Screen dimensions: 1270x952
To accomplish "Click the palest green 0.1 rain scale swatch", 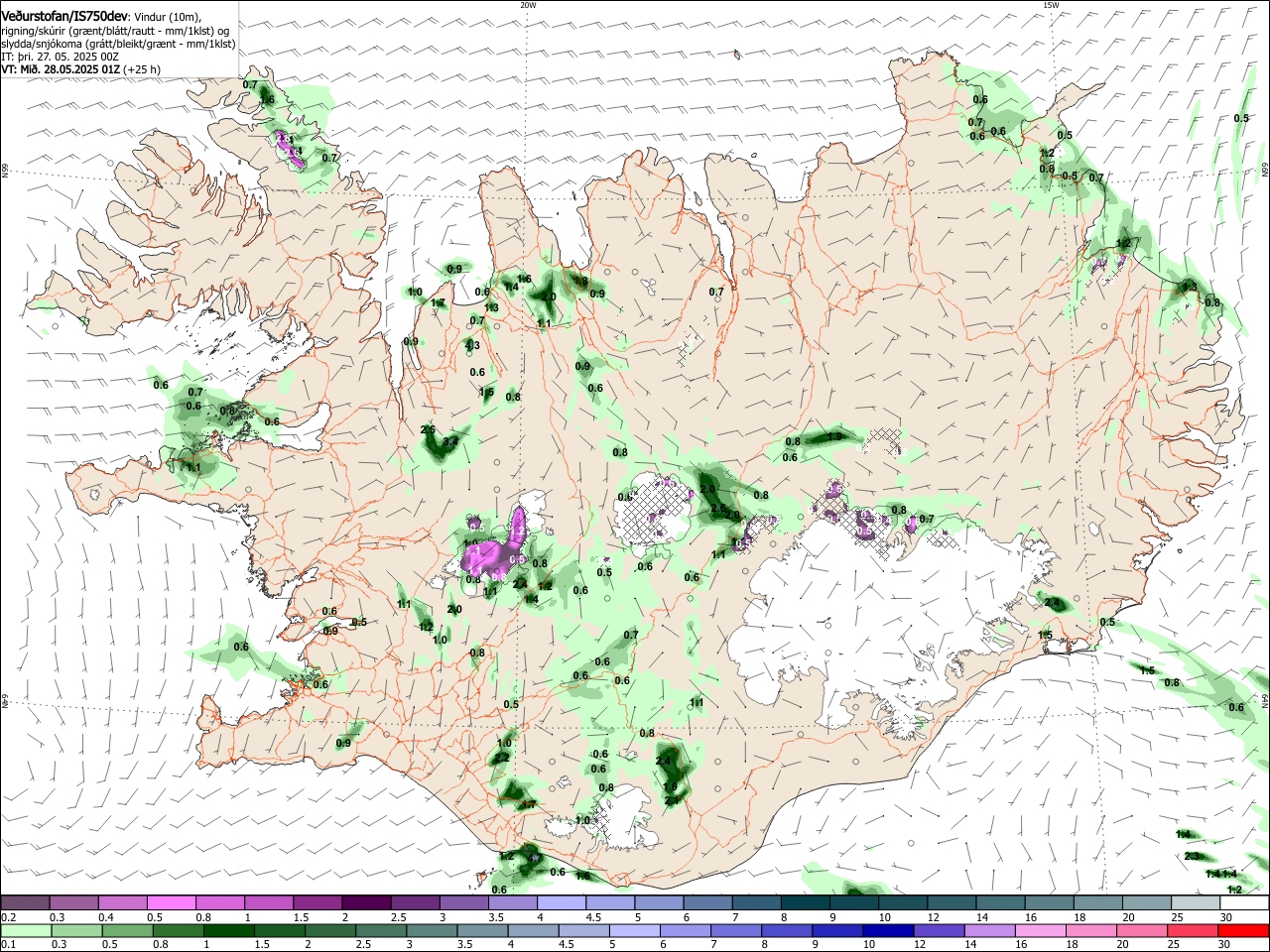I will tap(26, 932).
